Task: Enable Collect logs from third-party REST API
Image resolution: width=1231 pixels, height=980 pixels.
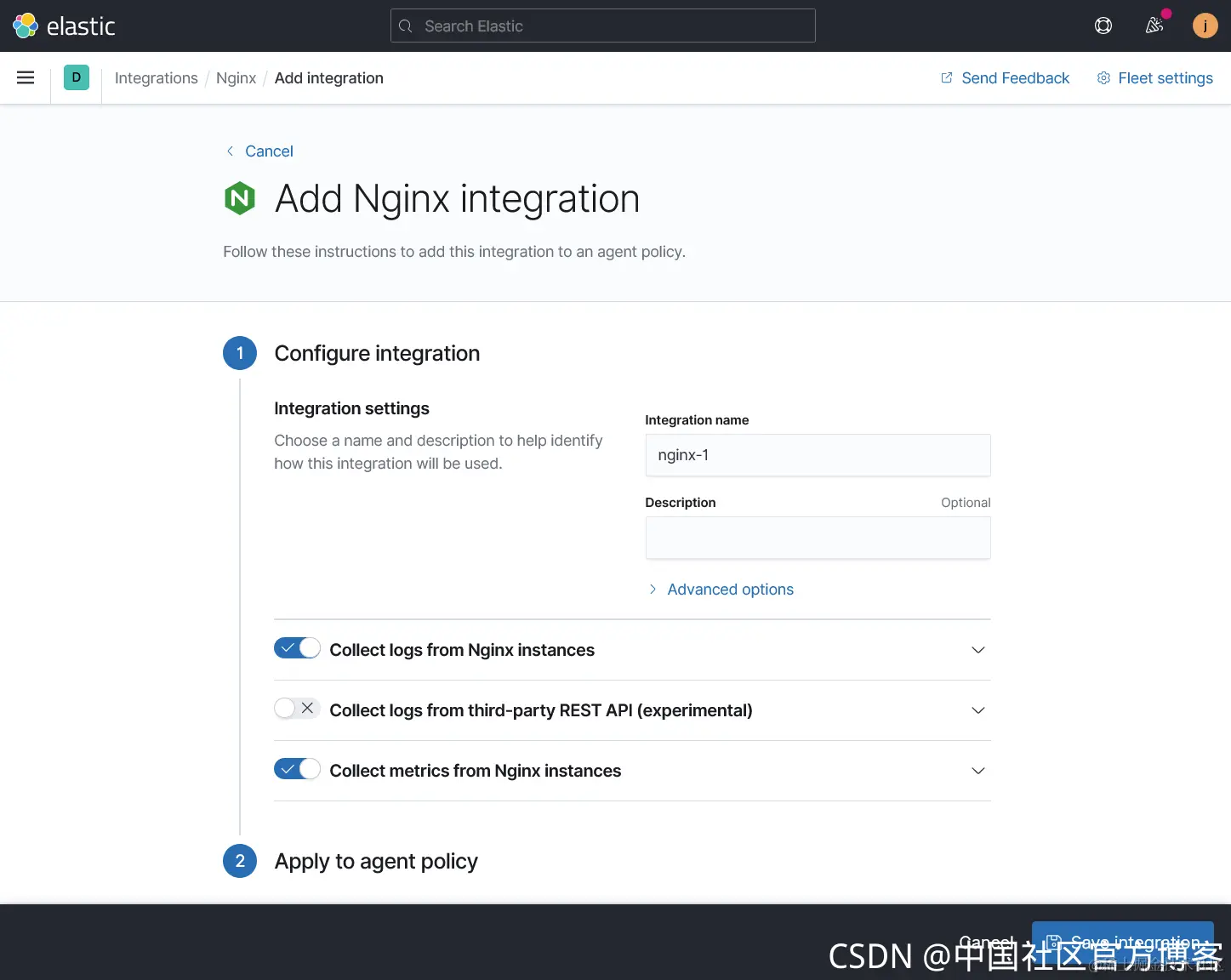Action: click(297, 709)
